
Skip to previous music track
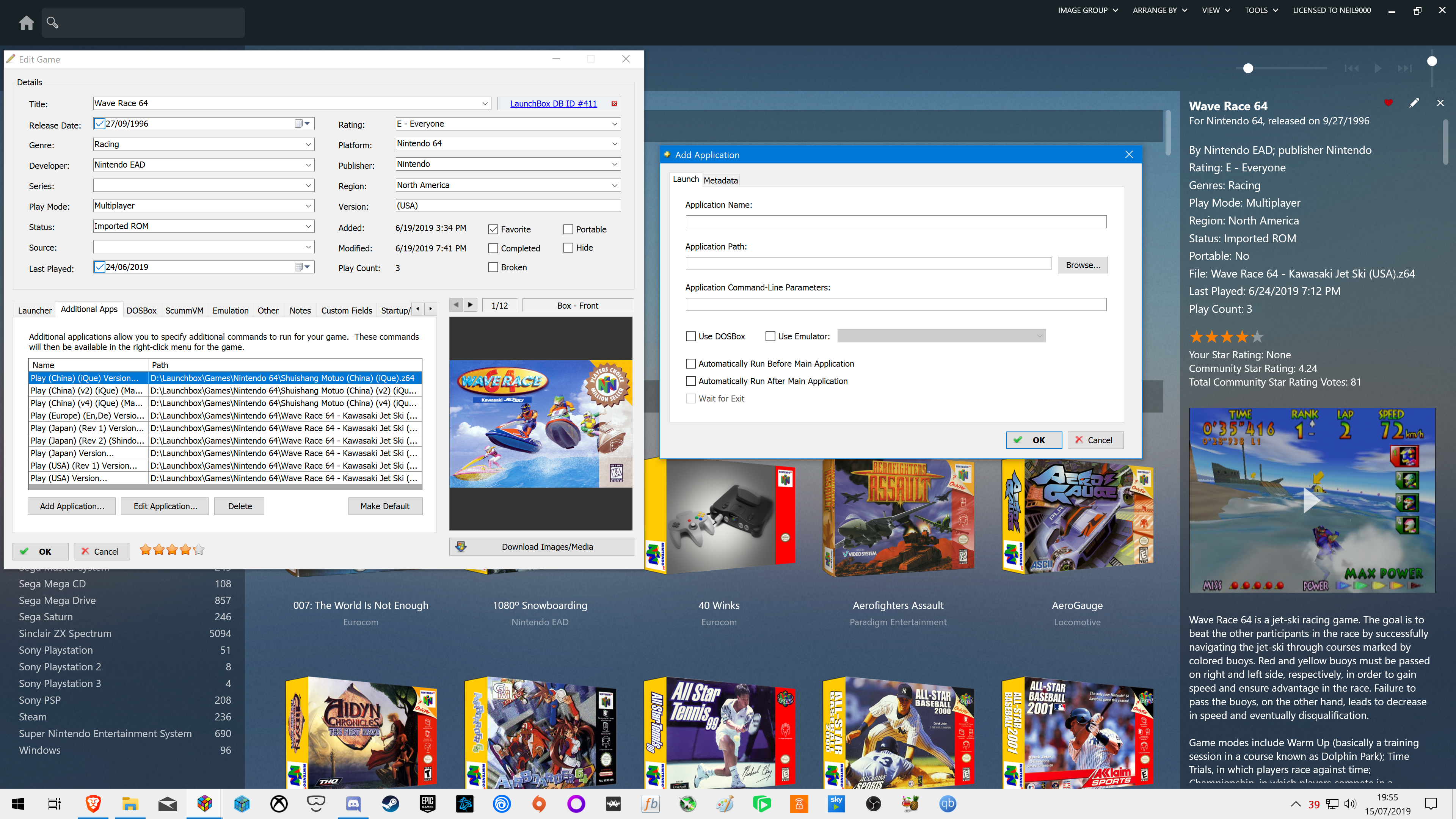1351,68
